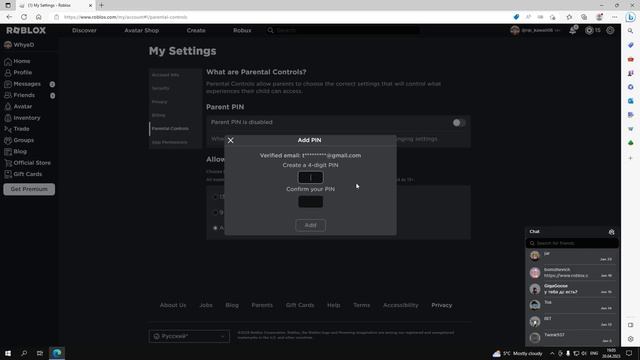The width and height of the screenshot is (640, 360).
Task: Open chat with GigaGoose
Action: (x=572, y=289)
